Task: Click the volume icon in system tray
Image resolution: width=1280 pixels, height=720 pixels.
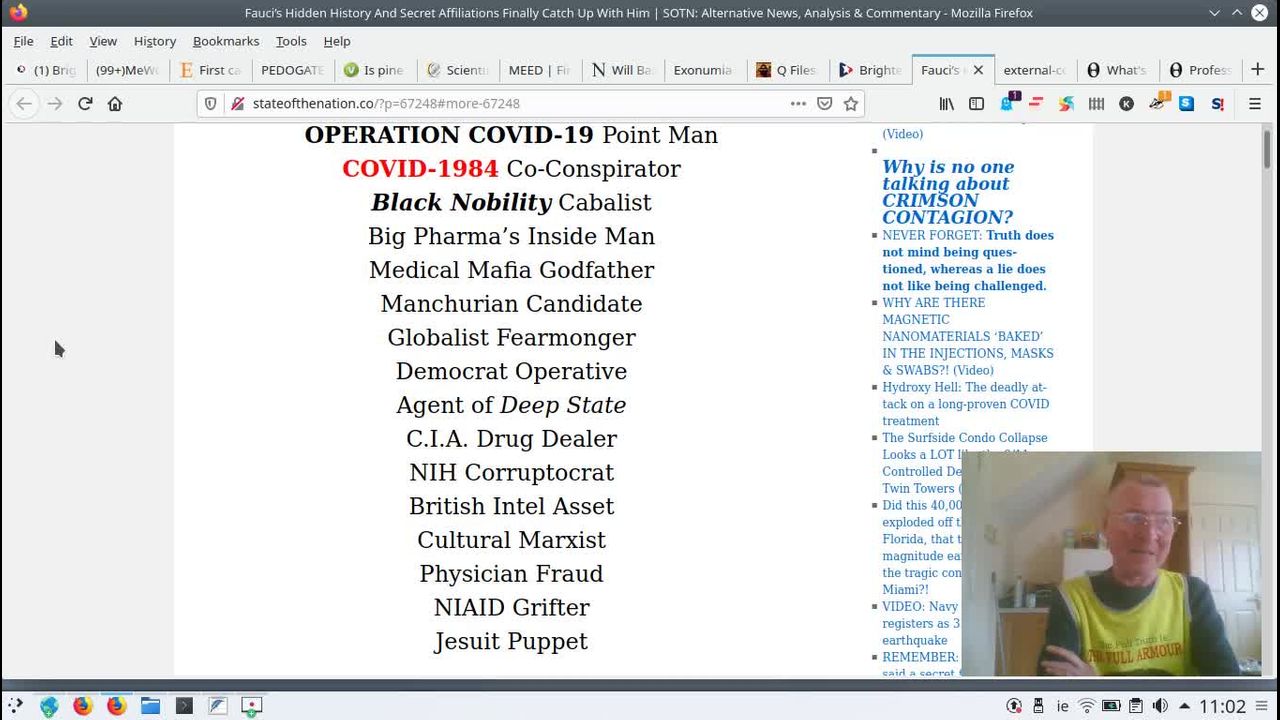Action: tap(1160, 706)
